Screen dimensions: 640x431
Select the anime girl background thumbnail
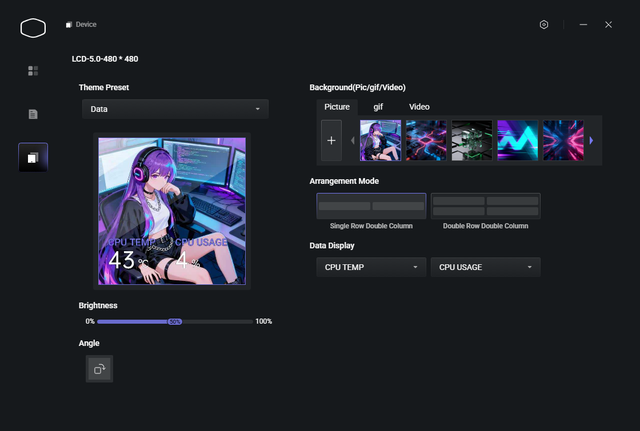click(380, 141)
